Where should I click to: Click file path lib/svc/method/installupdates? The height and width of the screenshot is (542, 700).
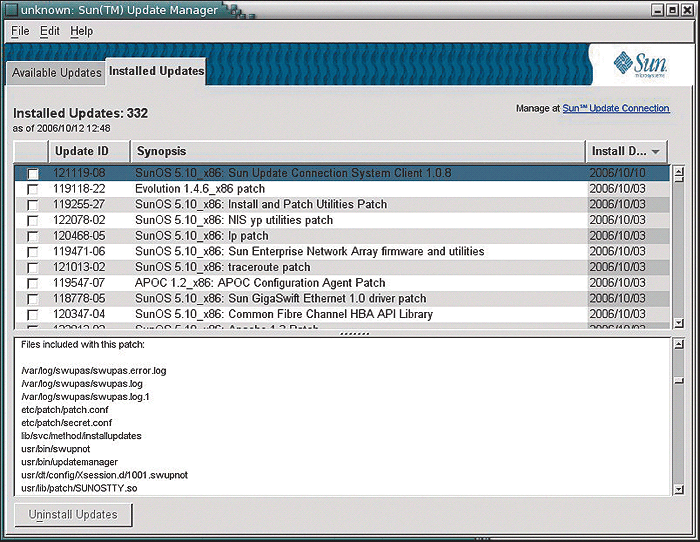[x=81, y=436]
